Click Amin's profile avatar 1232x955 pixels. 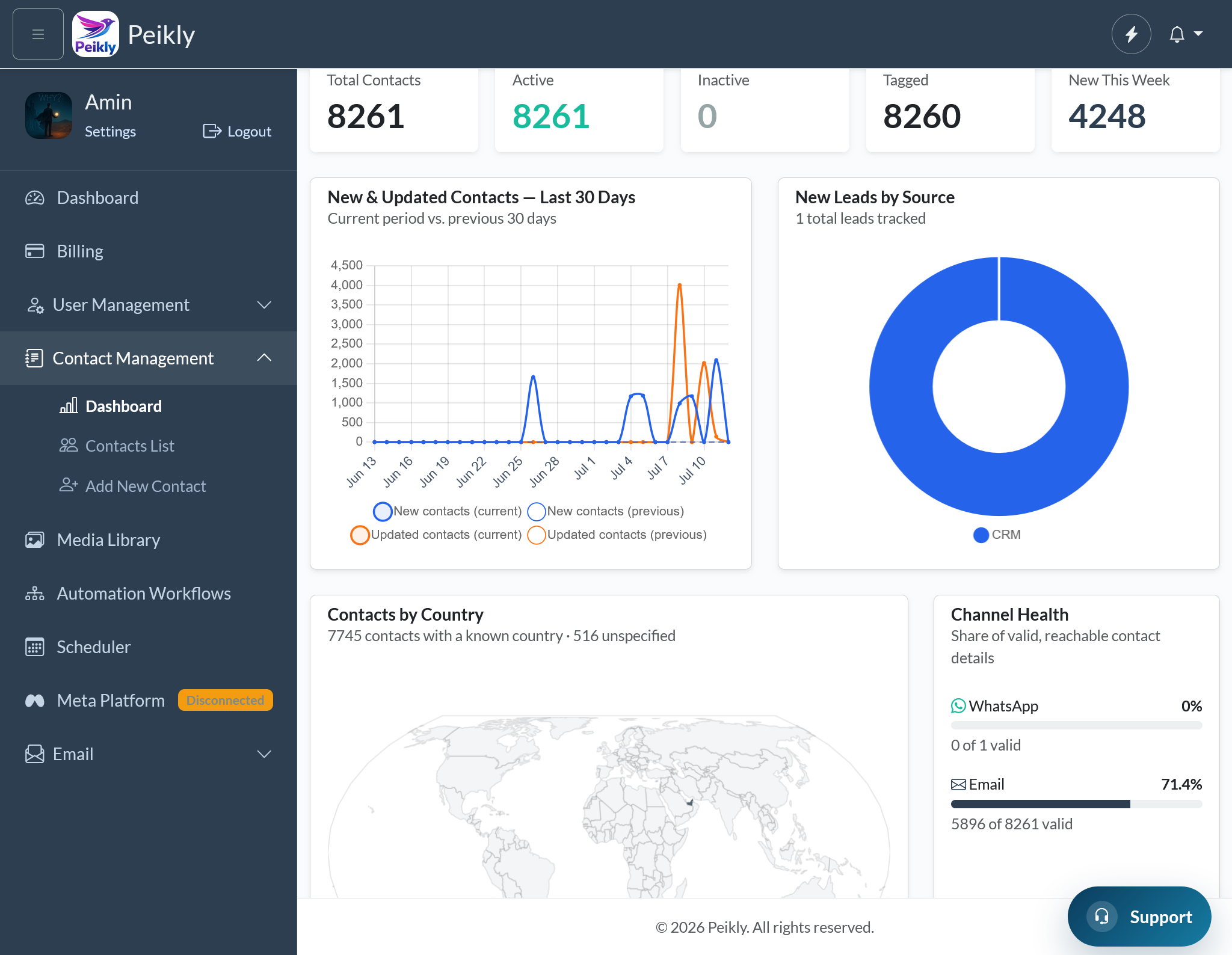[49, 115]
